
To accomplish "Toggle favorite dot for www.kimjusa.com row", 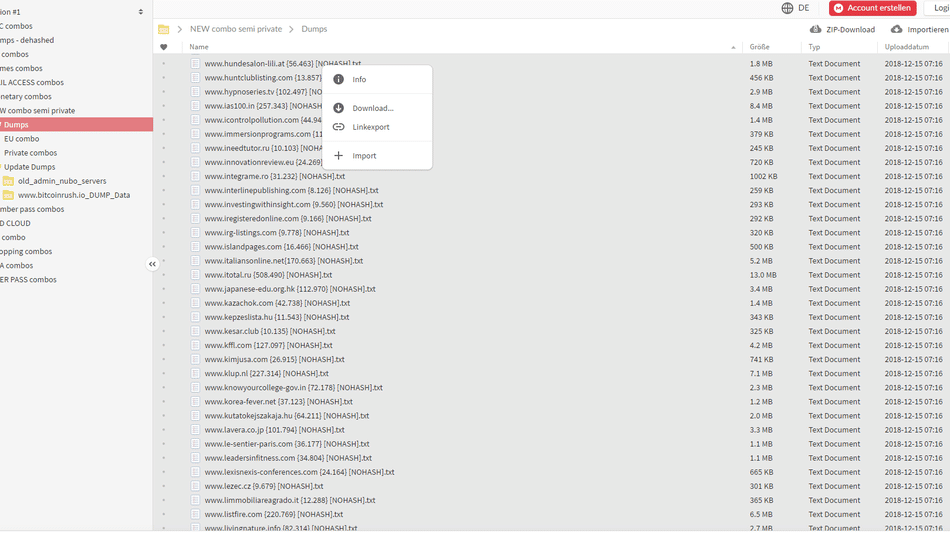I will point(164,359).
